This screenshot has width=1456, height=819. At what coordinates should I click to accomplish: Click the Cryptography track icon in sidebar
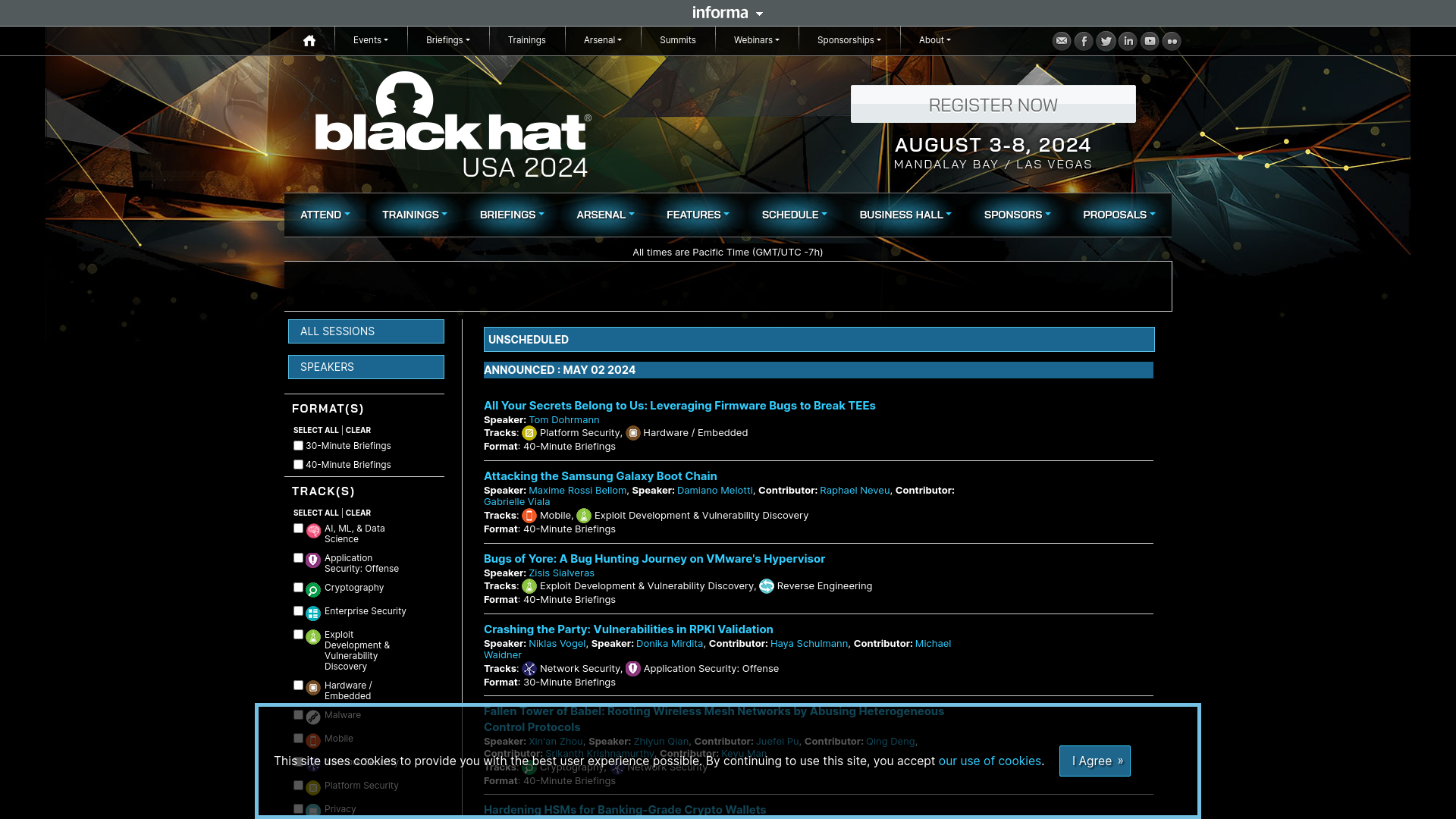coord(313,591)
